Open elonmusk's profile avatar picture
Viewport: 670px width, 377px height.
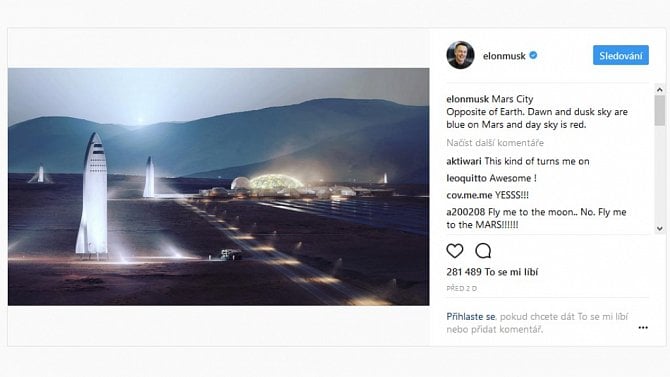pyautogui.click(x=460, y=55)
